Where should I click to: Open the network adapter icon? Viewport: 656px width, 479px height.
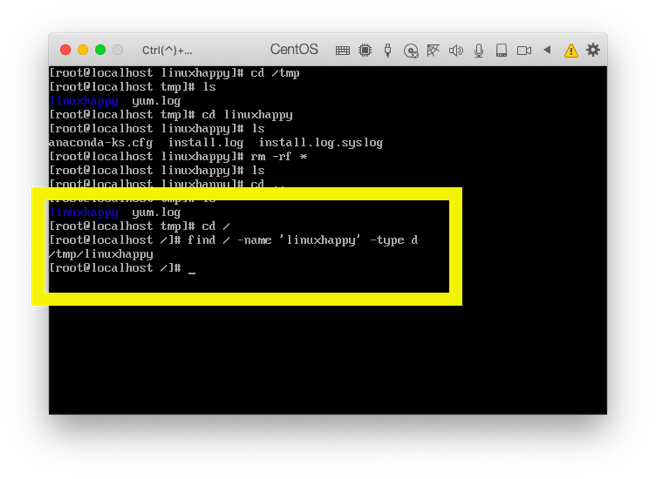433,50
